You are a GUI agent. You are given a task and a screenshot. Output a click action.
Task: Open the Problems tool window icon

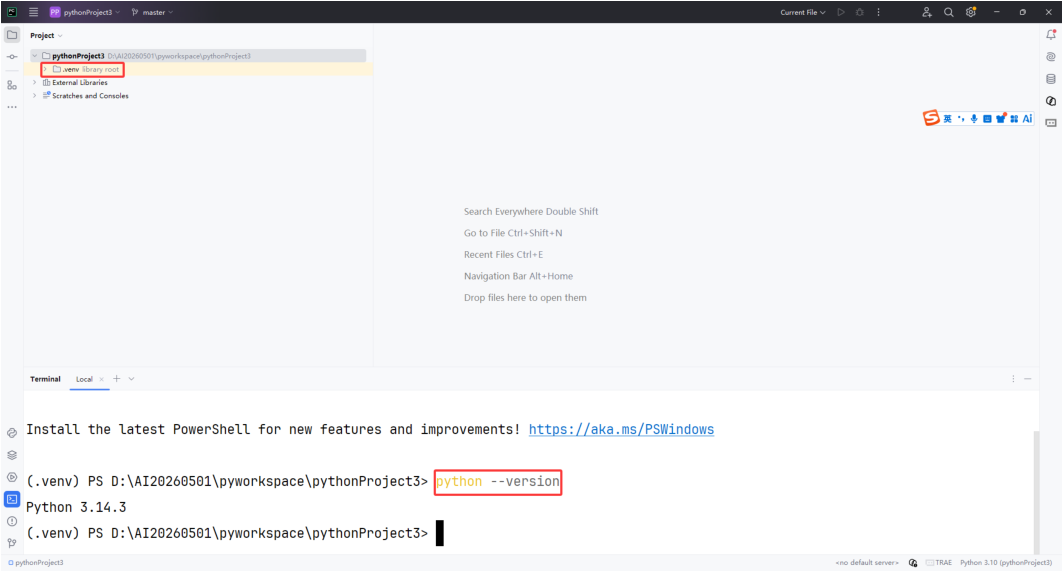tap(12, 521)
